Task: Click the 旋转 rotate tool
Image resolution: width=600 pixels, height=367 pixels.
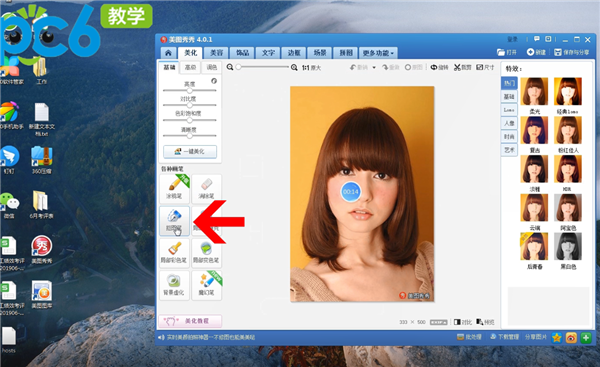Action: pyautogui.click(x=439, y=67)
